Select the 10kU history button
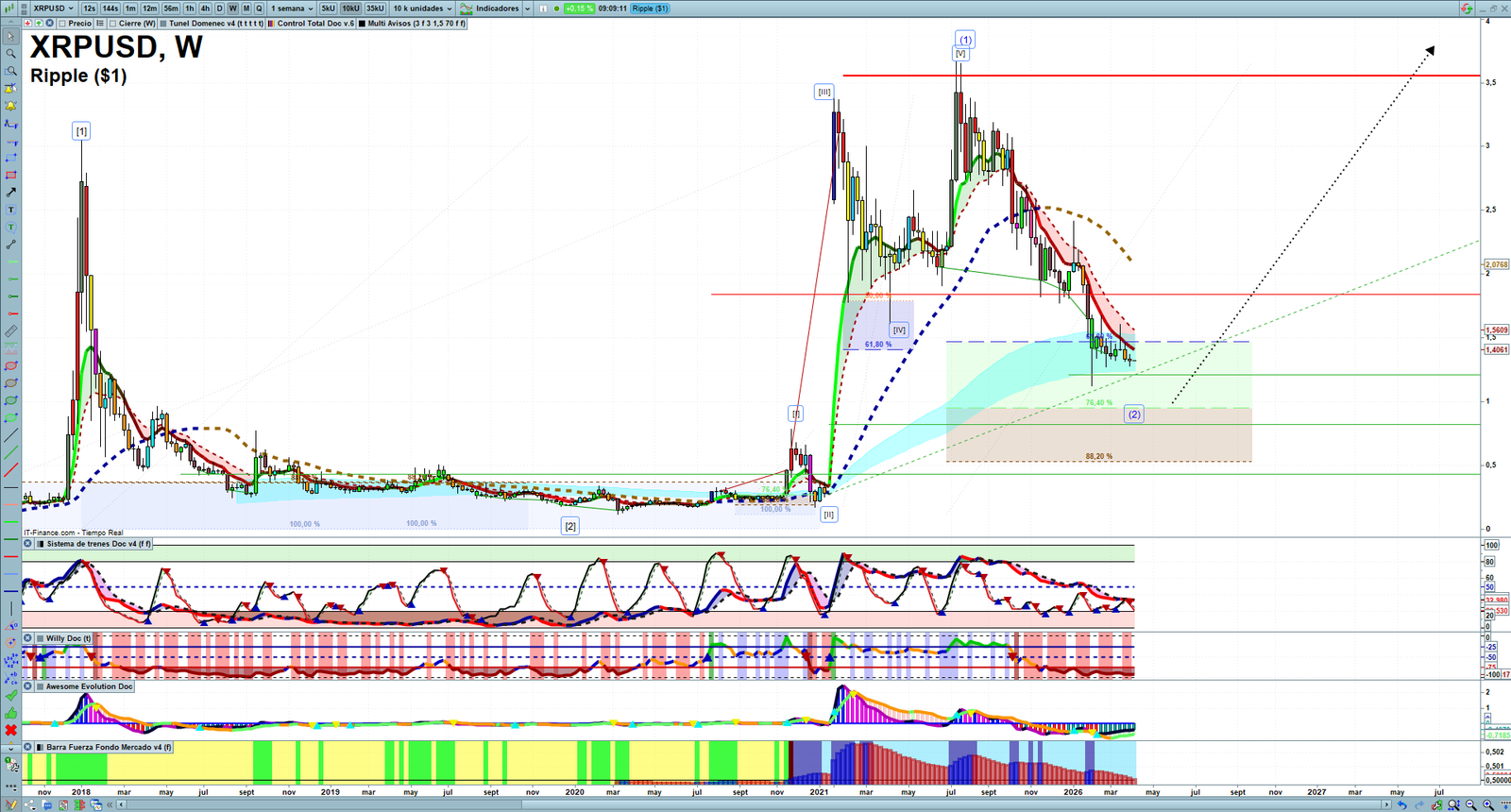1511x812 pixels. (x=350, y=8)
